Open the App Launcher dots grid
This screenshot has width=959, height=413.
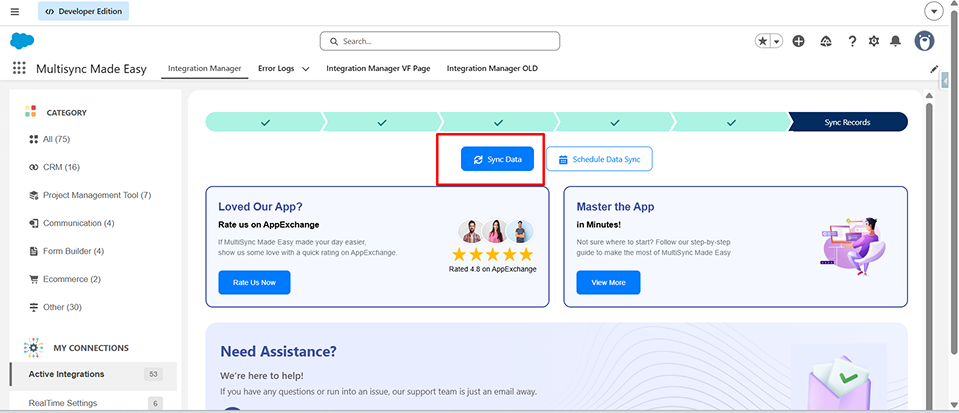[20, 68]
